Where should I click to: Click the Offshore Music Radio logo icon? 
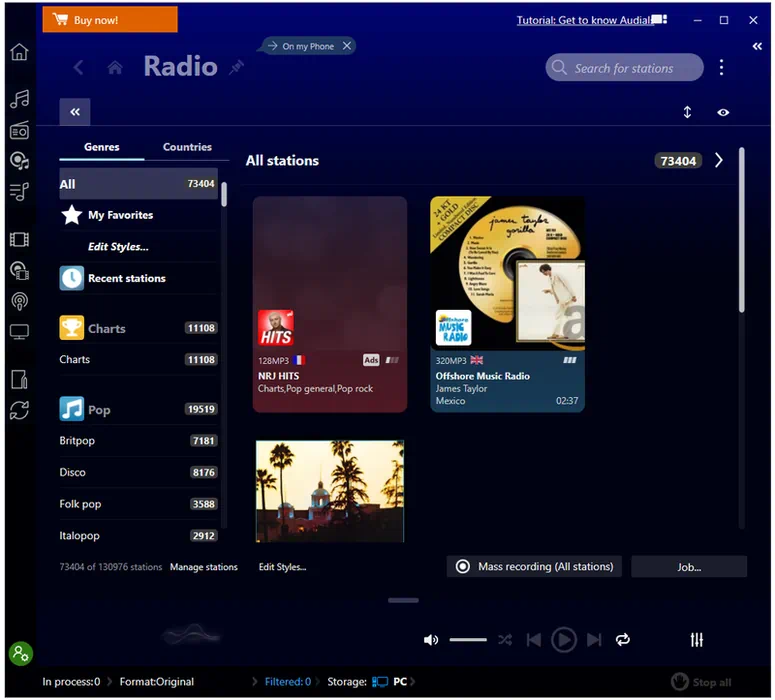(x=454, y=328)
